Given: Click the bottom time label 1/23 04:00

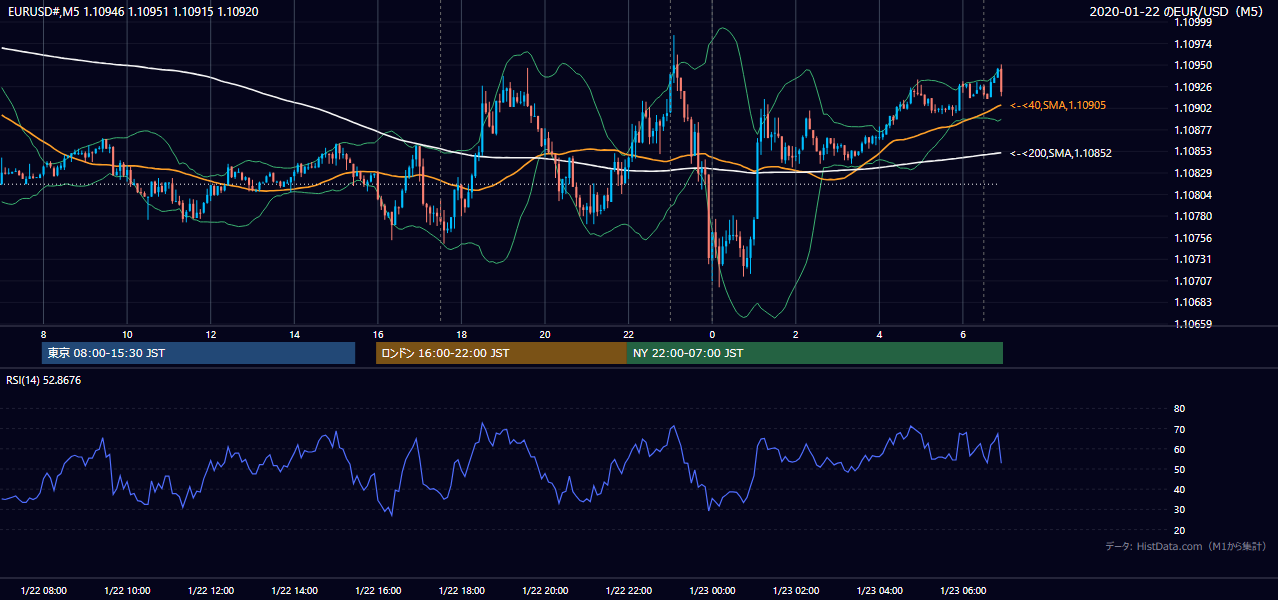Looking at the screenshot, I should point(880,591).
